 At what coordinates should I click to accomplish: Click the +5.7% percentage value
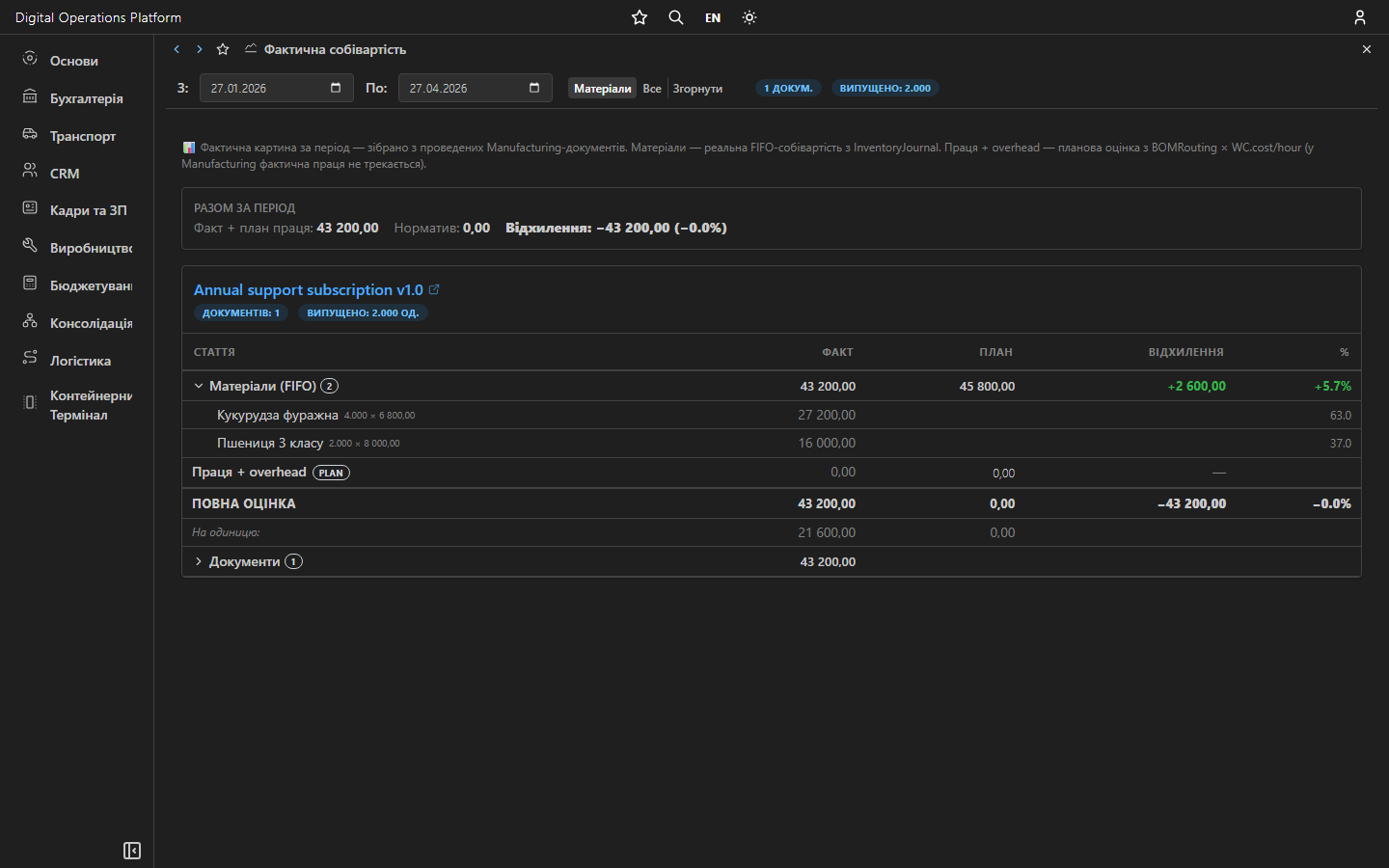tap(1332, 386)
